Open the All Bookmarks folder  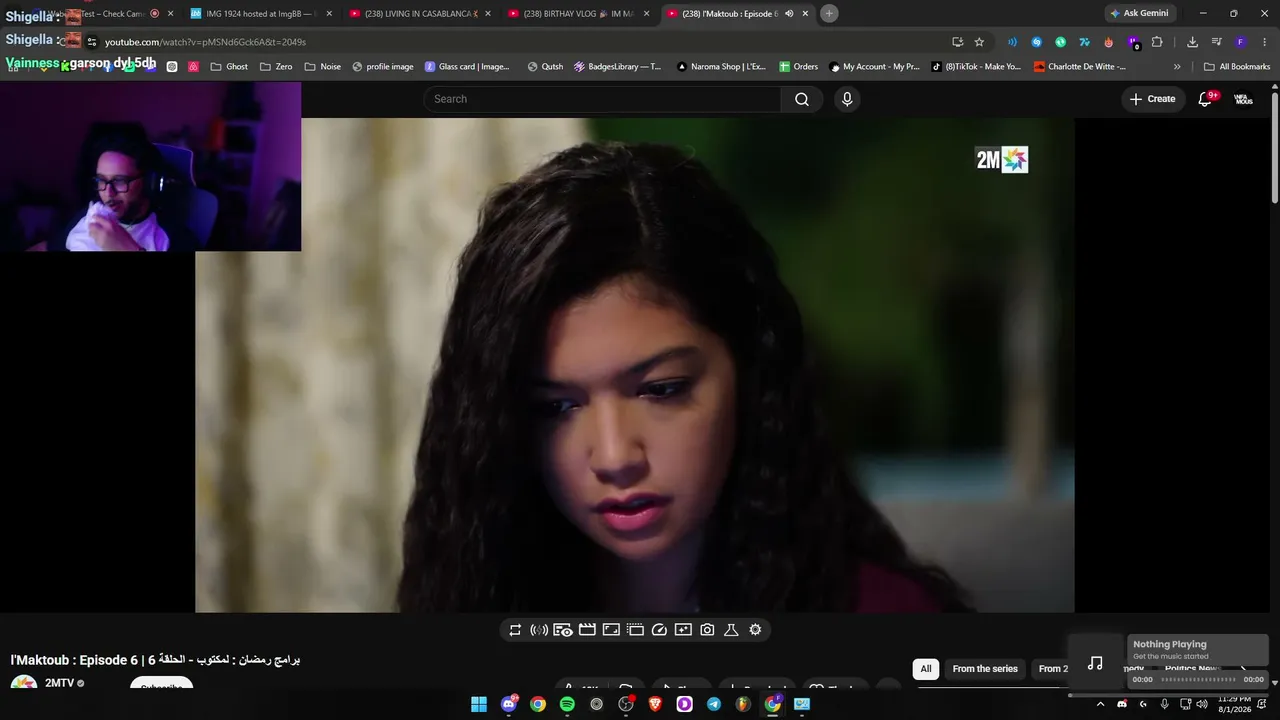click(1237, 67)
